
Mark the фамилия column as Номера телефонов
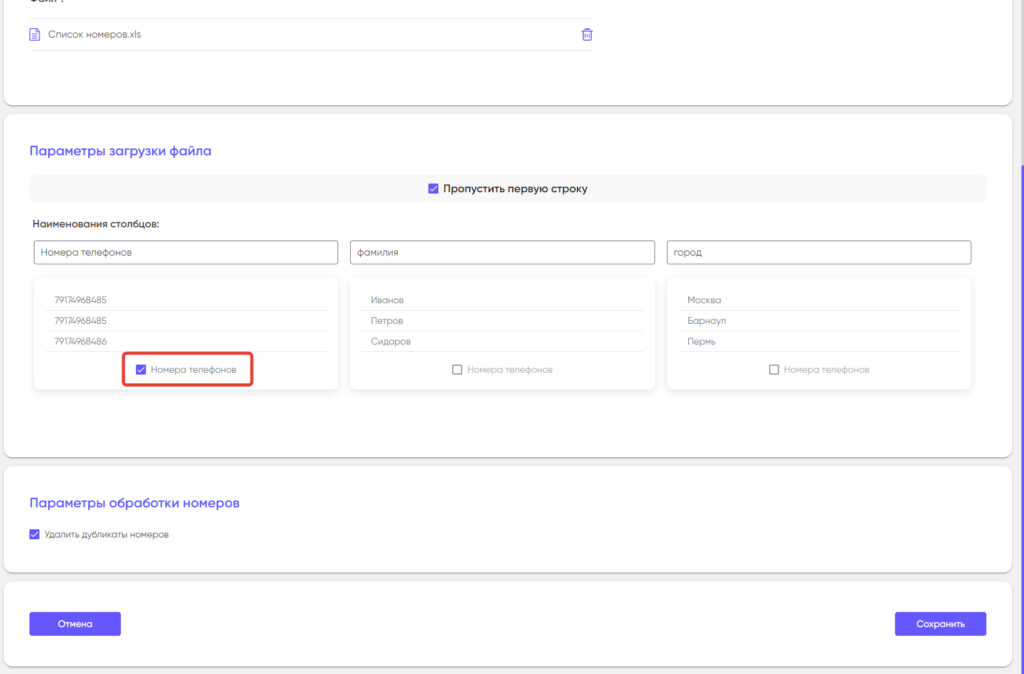[457, 370]
